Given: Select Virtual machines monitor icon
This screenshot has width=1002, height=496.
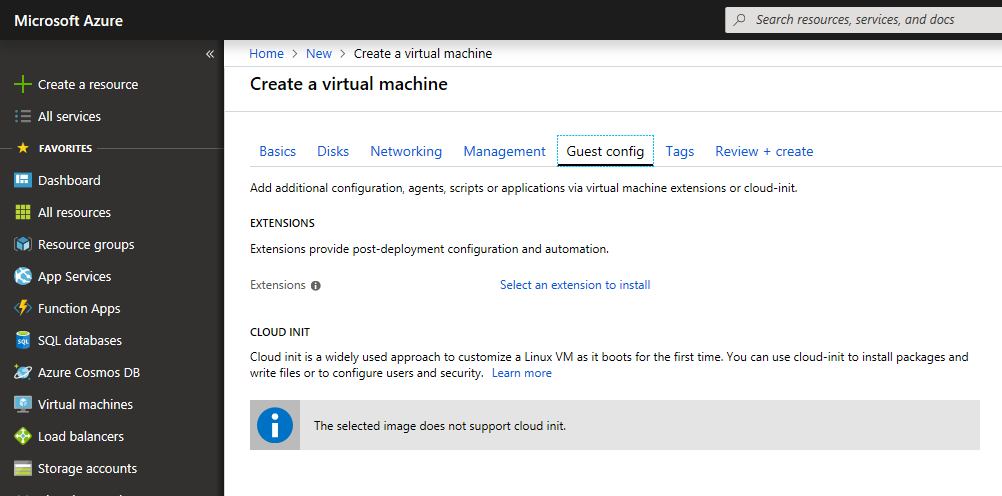Looking at the screenshot, I should (x=23, y=404).
